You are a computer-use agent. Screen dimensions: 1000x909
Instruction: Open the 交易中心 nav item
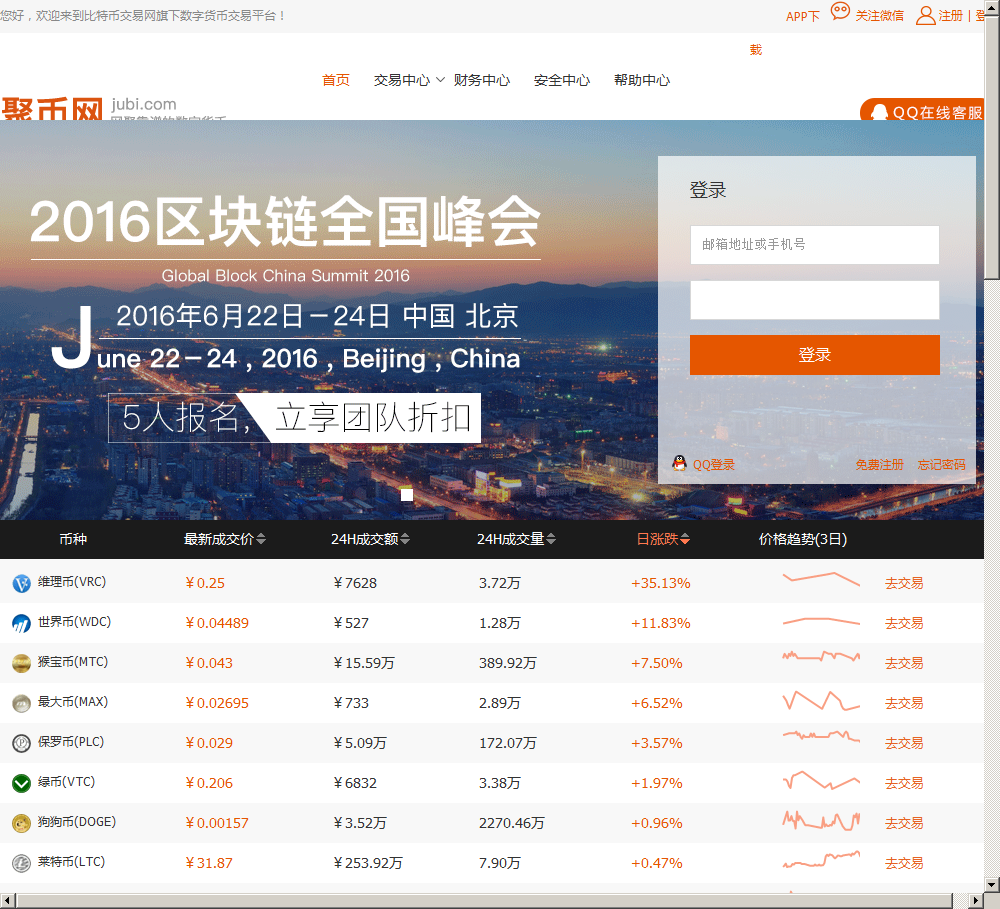pos(402,80)
